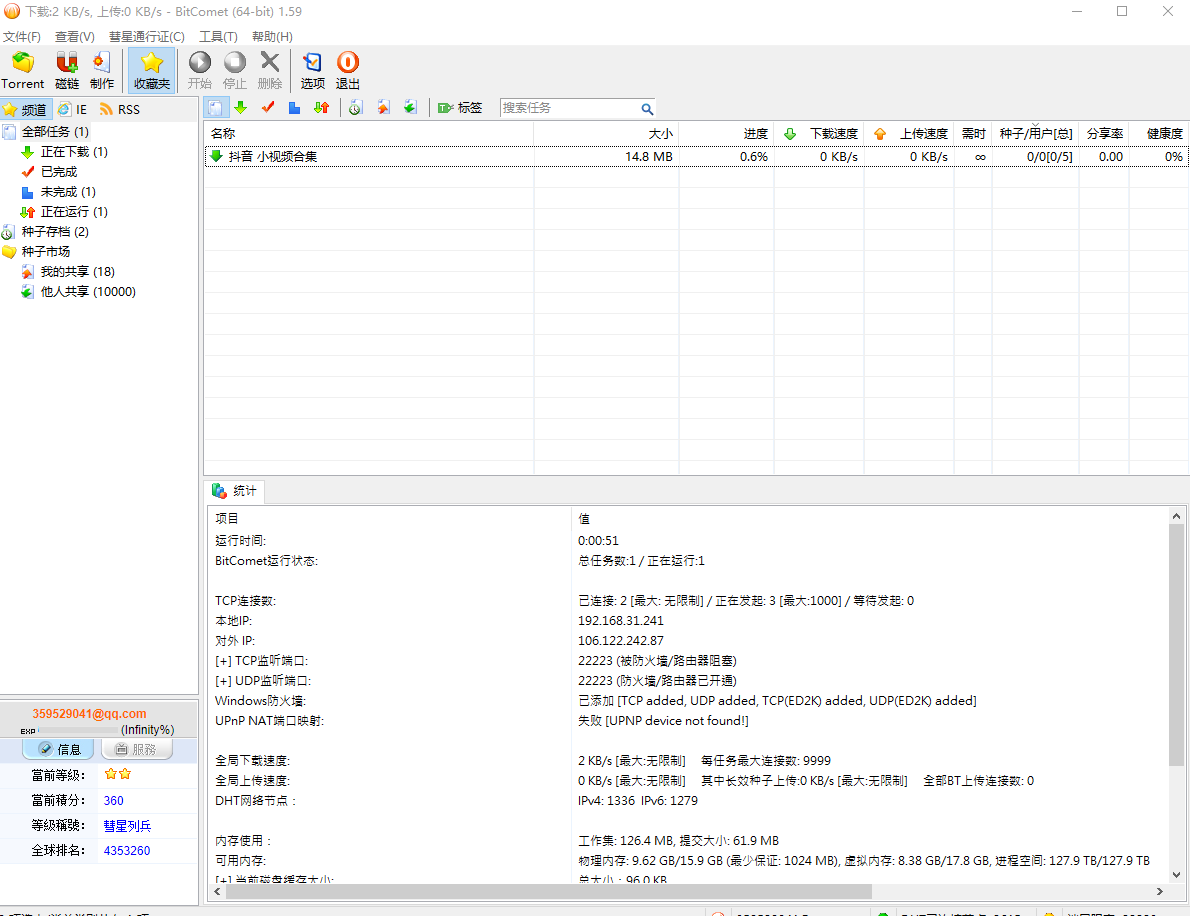Click the all-tasks filter icon in task toolbar
The height and width of the screenshot is (916, 1190).
[216, 108]
